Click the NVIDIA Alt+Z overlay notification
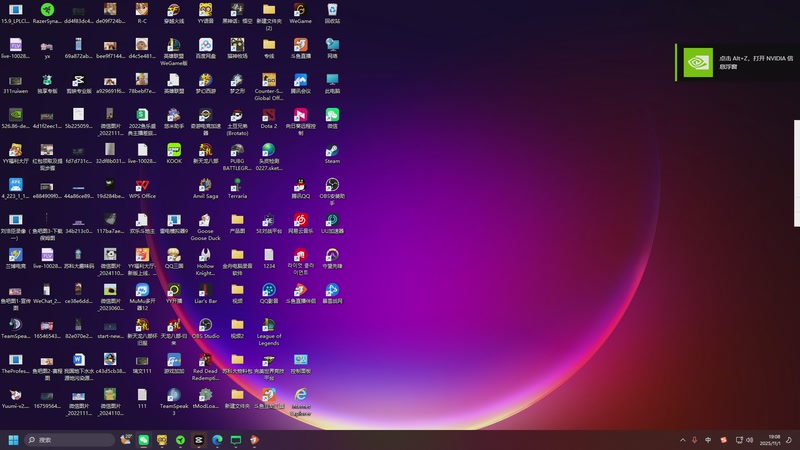The image size is (800, 450). (737, 62)
